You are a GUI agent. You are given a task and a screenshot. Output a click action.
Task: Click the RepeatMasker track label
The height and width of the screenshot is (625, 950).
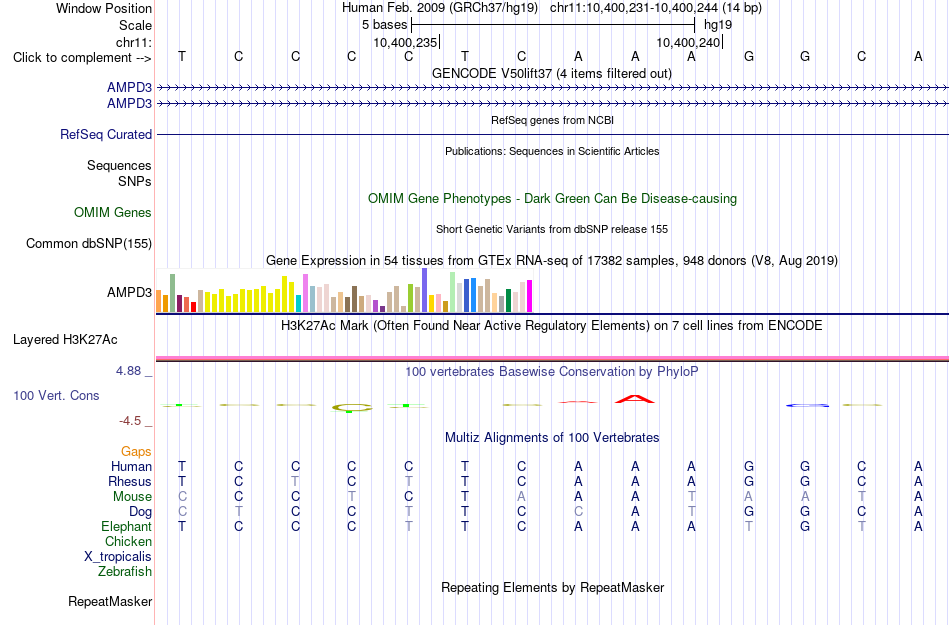point(110,601)
